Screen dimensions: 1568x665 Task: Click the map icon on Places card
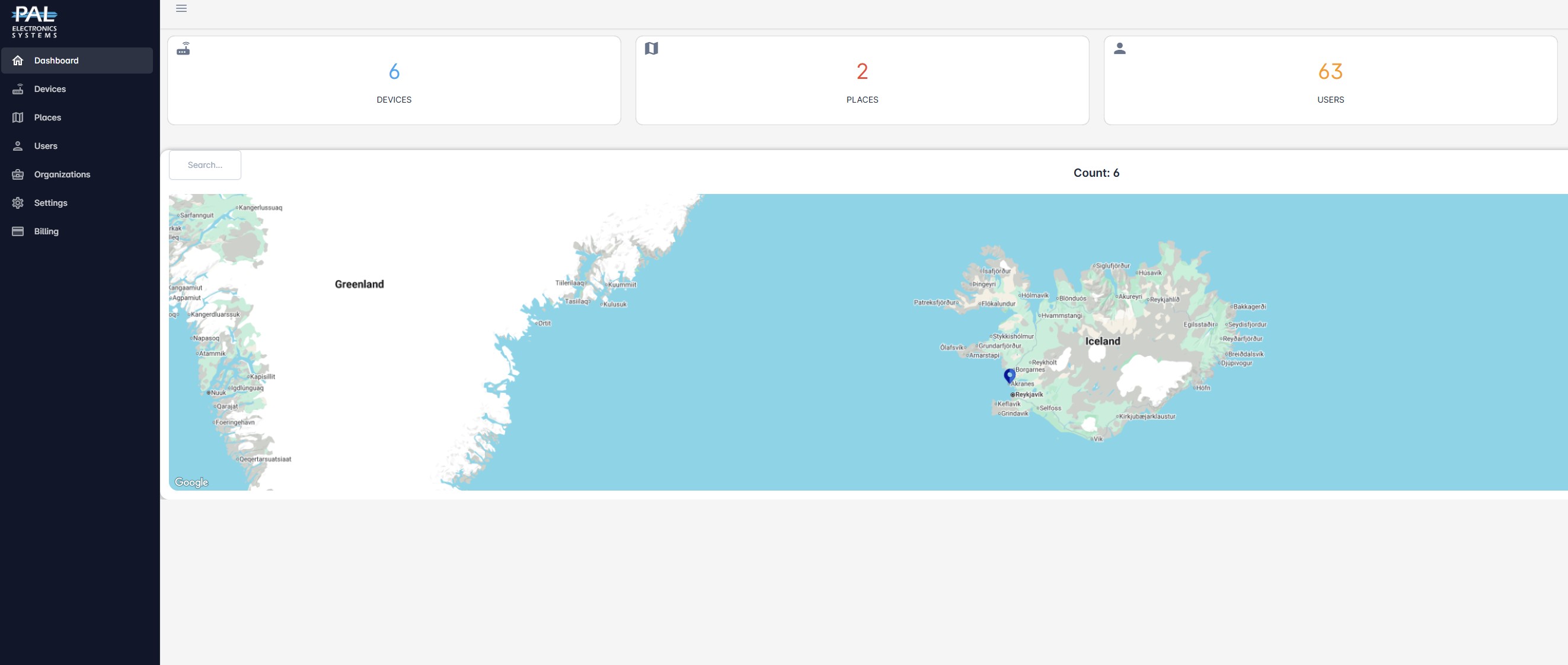[x=652, y=49]
